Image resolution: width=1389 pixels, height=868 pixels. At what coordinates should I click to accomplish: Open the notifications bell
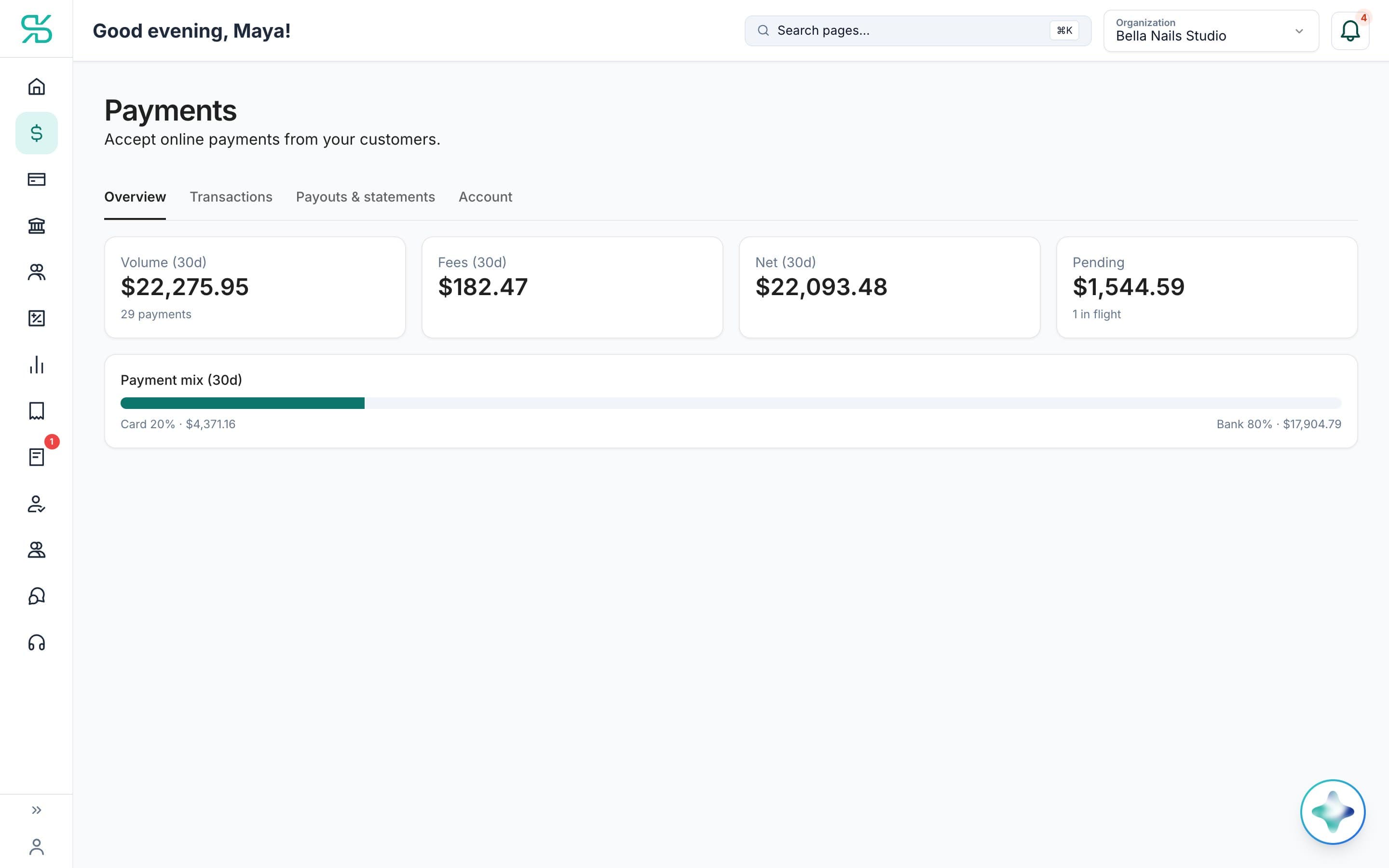1350,31
